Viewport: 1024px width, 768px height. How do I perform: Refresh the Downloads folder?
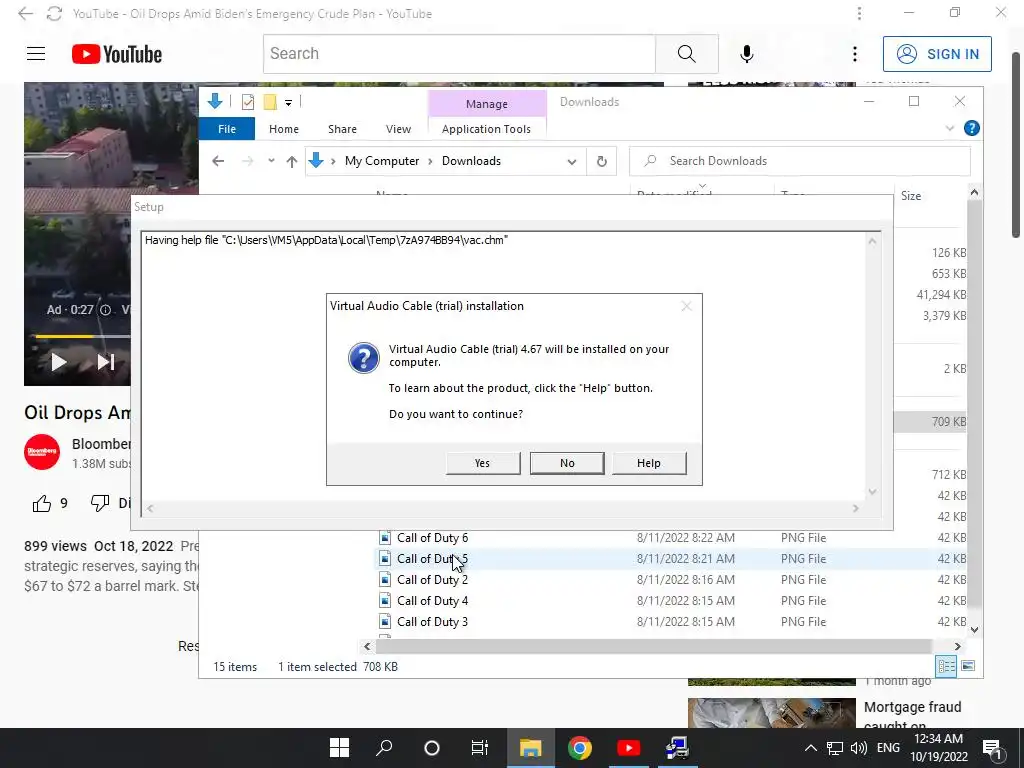pyautogui.click(x=601, y=161)
